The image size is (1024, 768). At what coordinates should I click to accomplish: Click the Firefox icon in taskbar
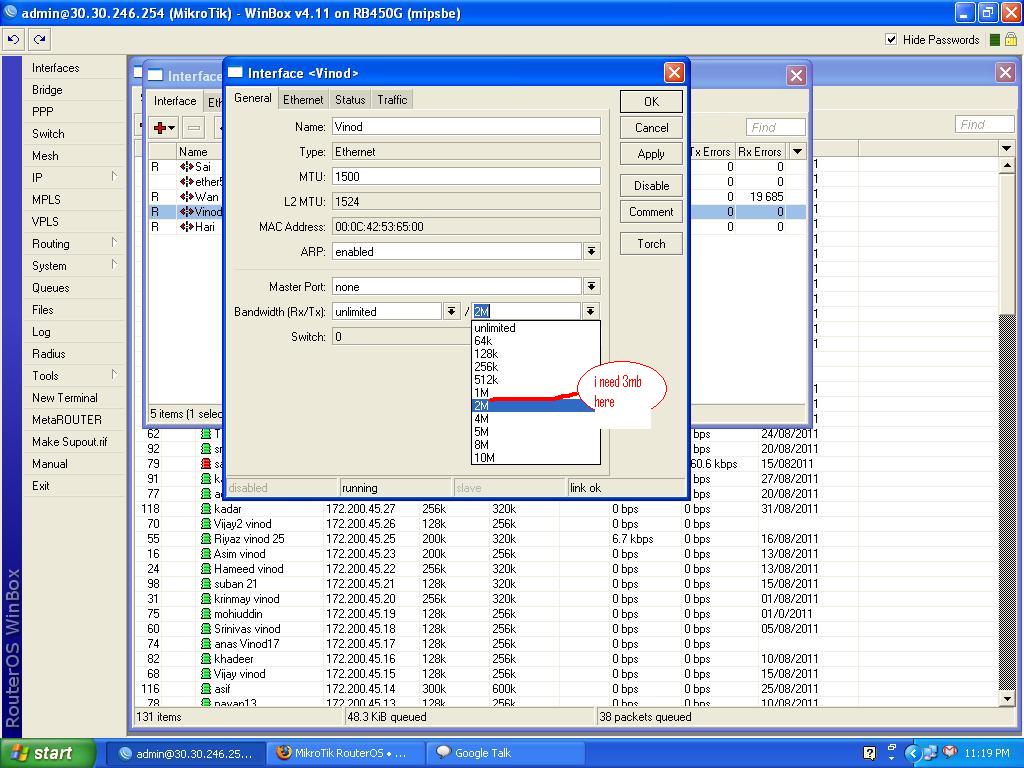[x=283, y=752]
